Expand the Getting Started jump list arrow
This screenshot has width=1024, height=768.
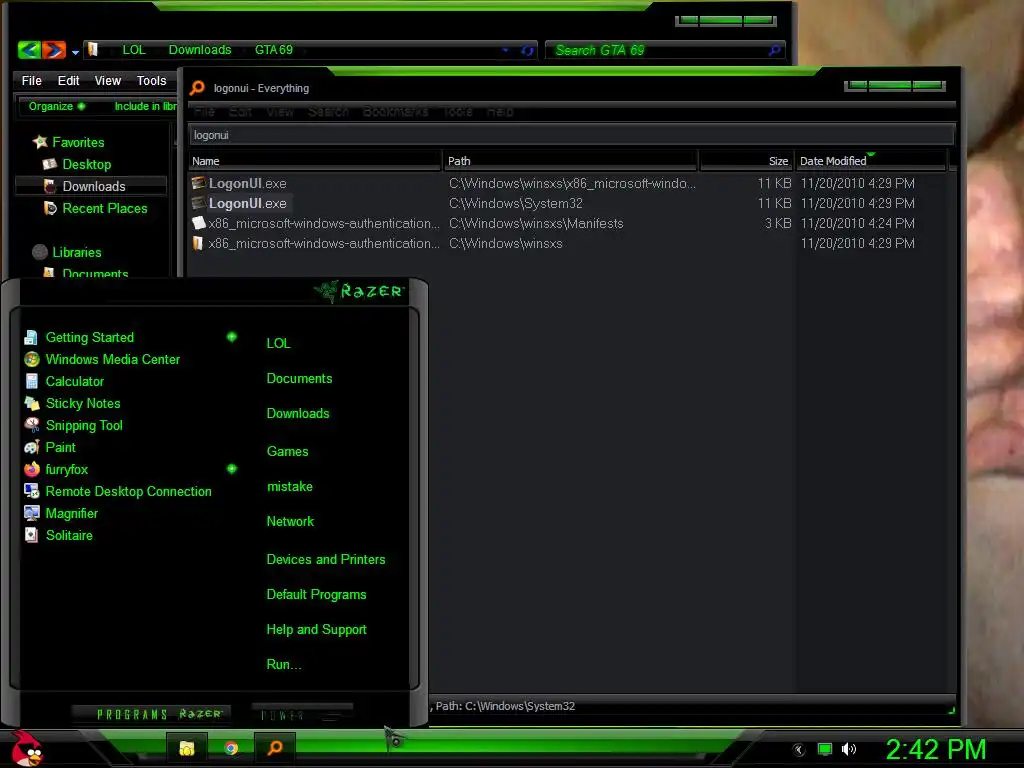(231, 337)
